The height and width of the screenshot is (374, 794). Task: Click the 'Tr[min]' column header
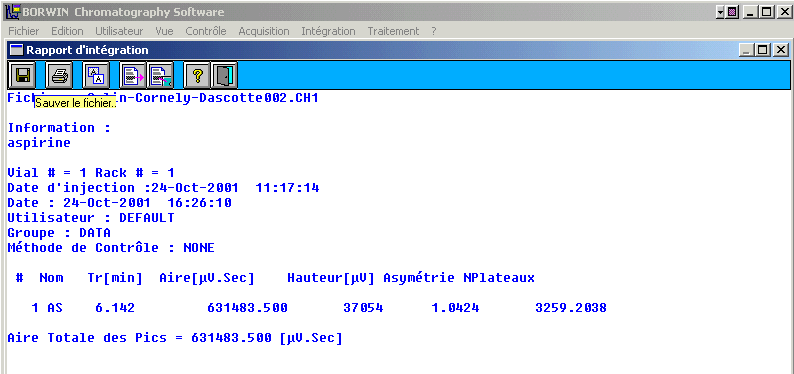[x=115, y=278]
